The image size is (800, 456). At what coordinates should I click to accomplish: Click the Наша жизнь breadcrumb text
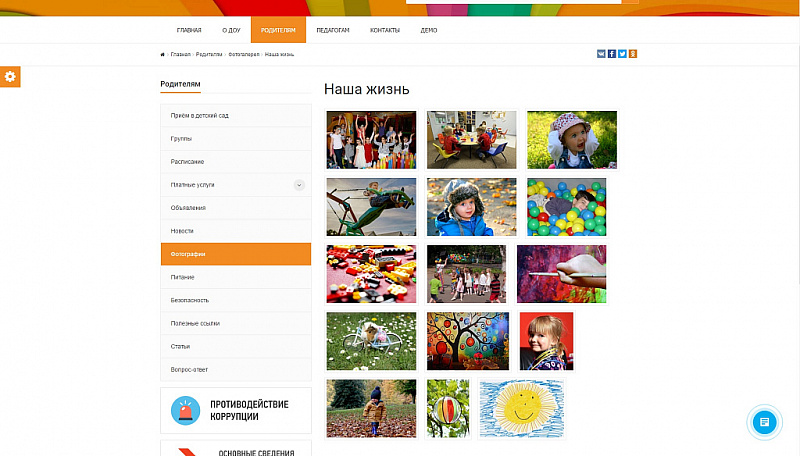[x=279, y=54]
